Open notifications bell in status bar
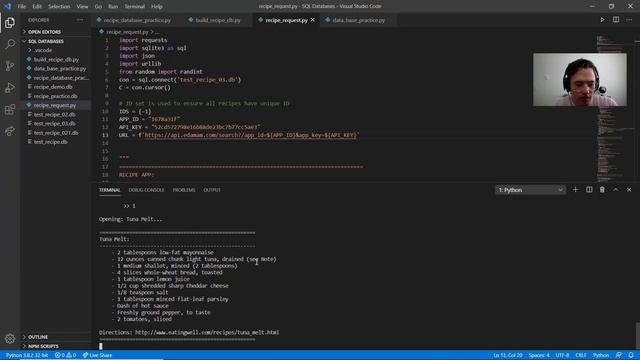The image size is (640, 360). coord(631,355)
